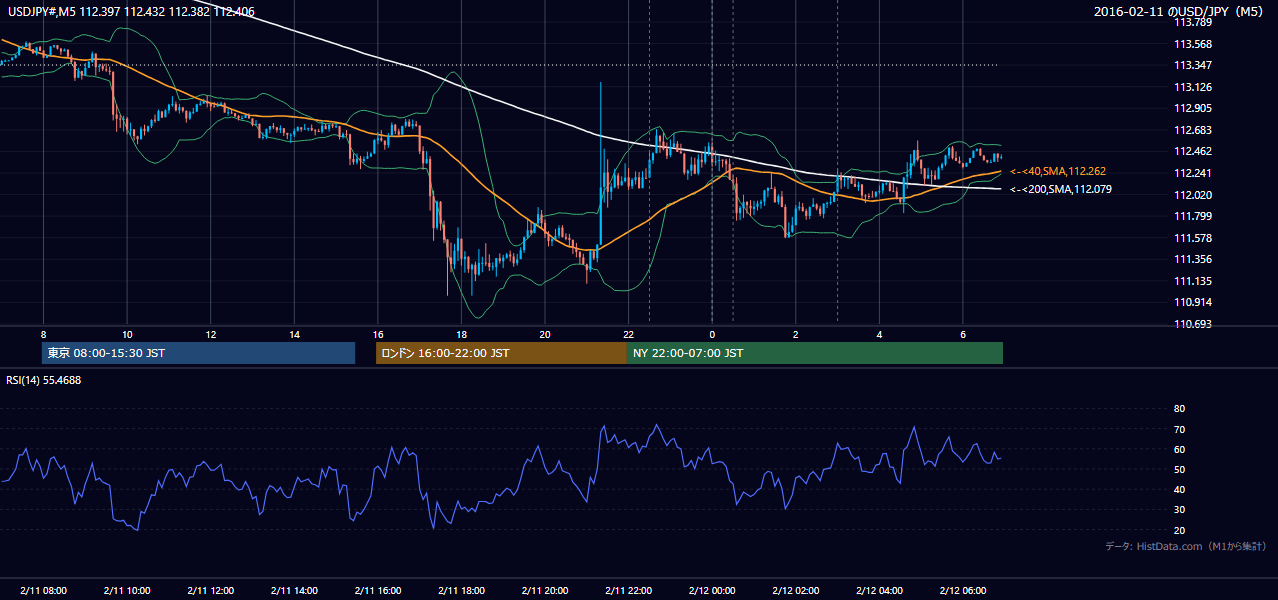
Task: Click RSI scale value 80
Action: coord(1179,409)
